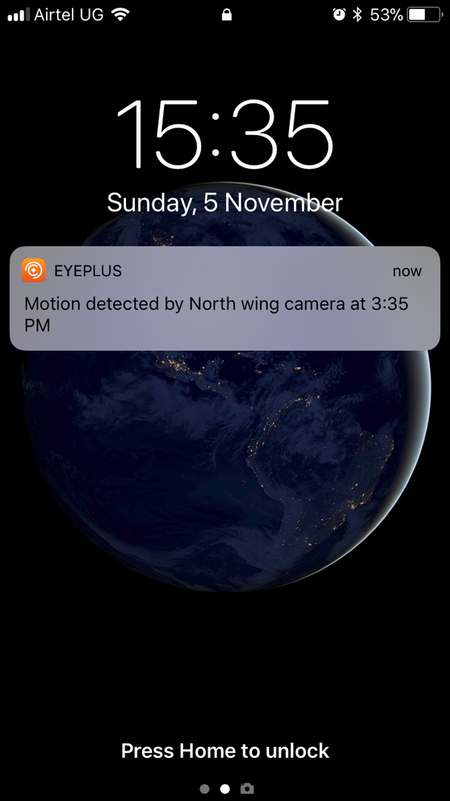This screenshot has width=450, height=801.
Task: Tap the Wi-Fi signal icon
Action: 120,15
